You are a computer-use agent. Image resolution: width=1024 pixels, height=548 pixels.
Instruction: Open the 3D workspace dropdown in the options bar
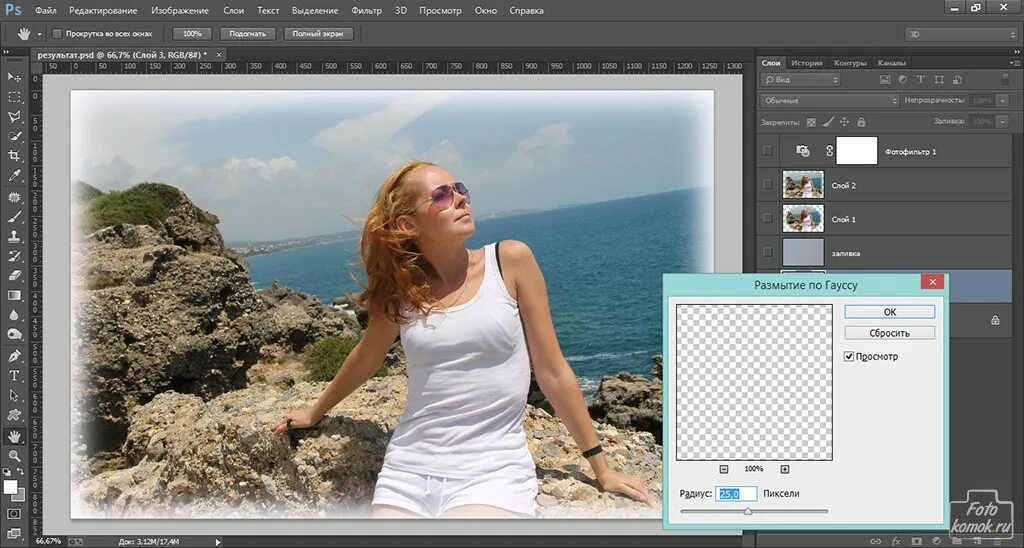point(961,34)
